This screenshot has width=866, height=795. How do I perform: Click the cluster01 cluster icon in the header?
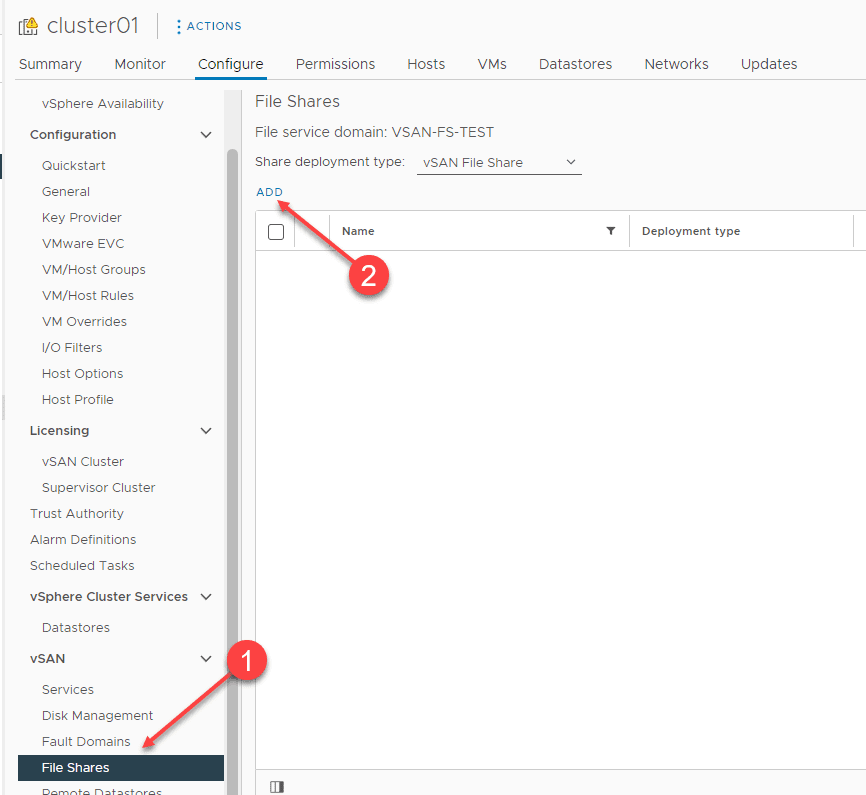(29, 25)
